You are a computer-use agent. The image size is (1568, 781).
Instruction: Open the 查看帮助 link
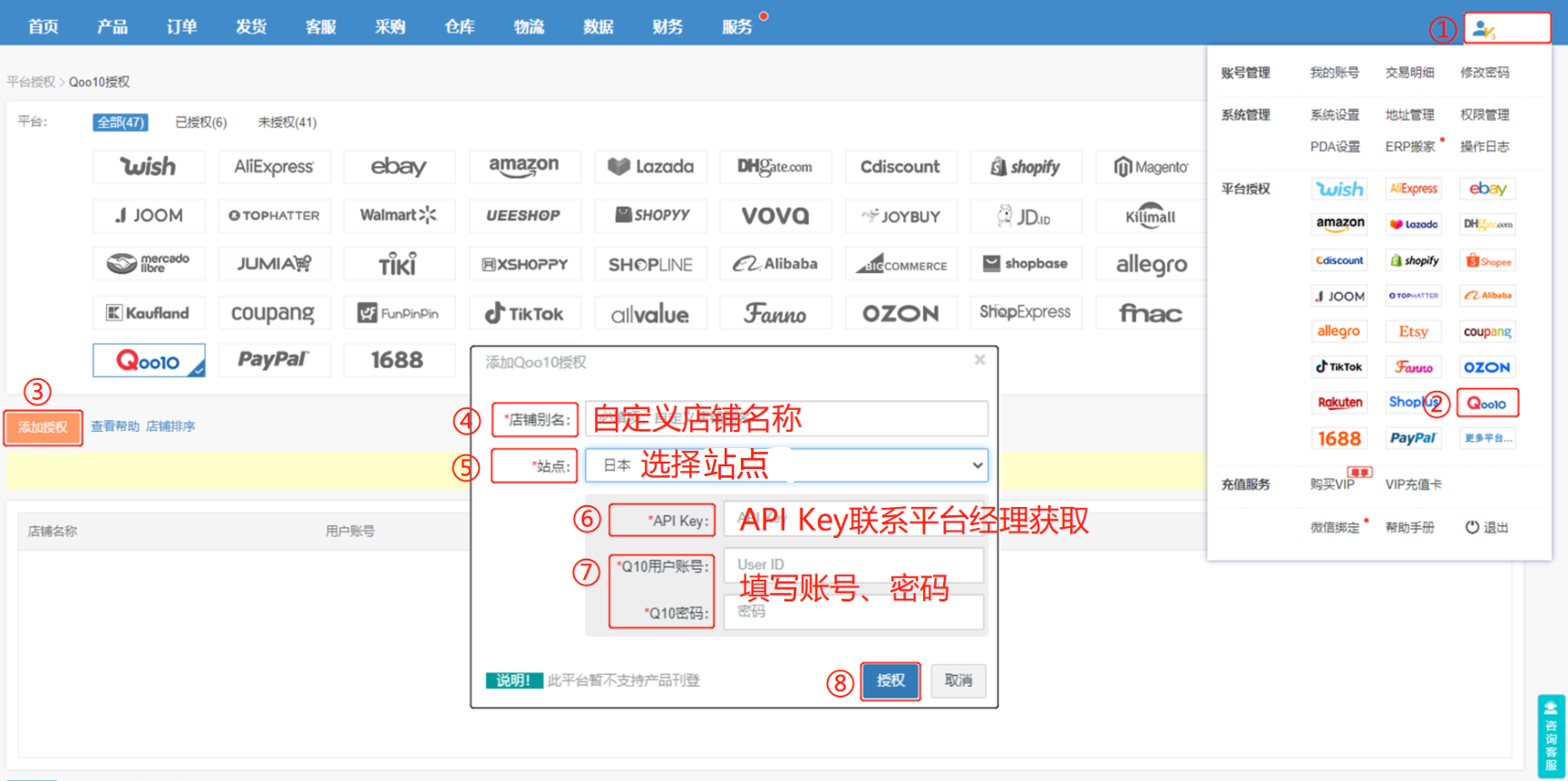(x=115, y=426)
